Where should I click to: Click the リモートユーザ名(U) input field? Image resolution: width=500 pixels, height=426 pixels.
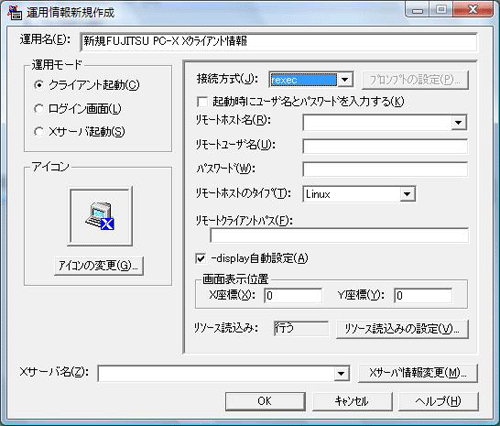pyautogui.click(x=385, y=146)
